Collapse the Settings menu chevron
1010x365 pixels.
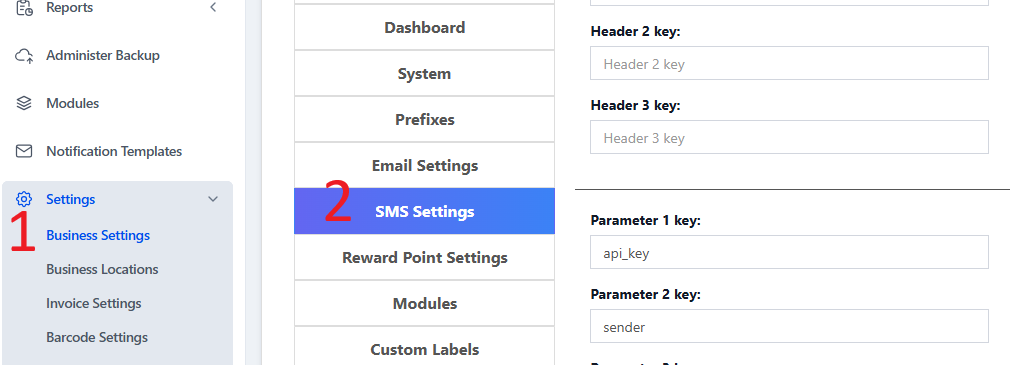213,200
